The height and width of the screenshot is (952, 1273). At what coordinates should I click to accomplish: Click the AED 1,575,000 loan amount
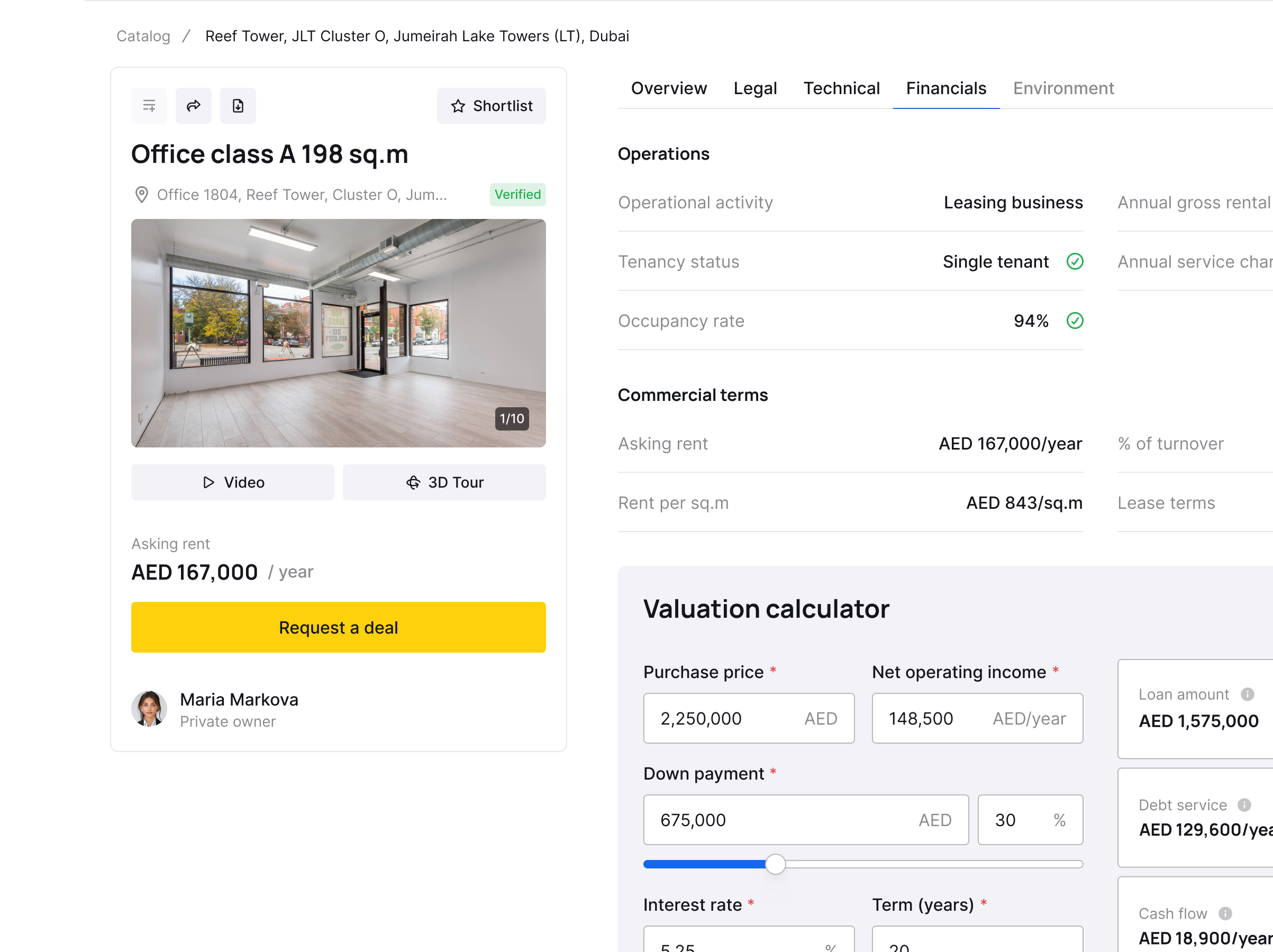pos(1199,721)
